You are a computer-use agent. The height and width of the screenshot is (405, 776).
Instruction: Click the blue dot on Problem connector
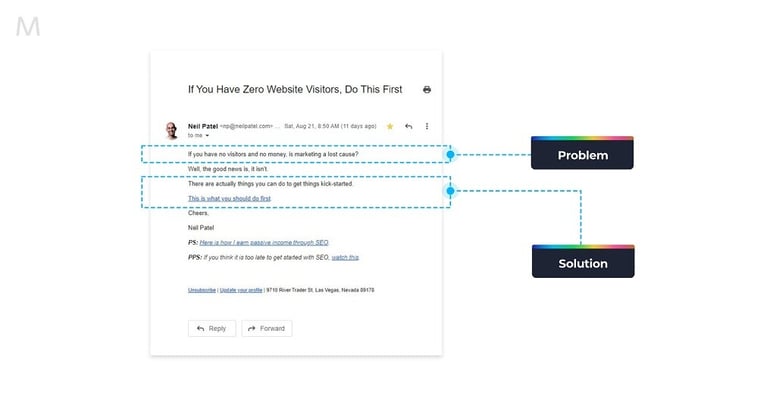(x=450, y=155)
